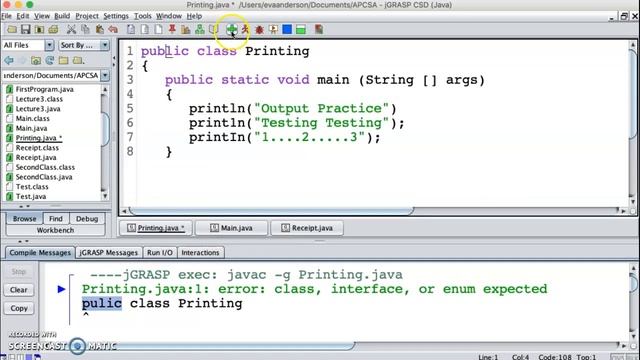Click the compile error line in the messages panel
This screenshot has height=360, width=640.
click(x=314, y=289)
